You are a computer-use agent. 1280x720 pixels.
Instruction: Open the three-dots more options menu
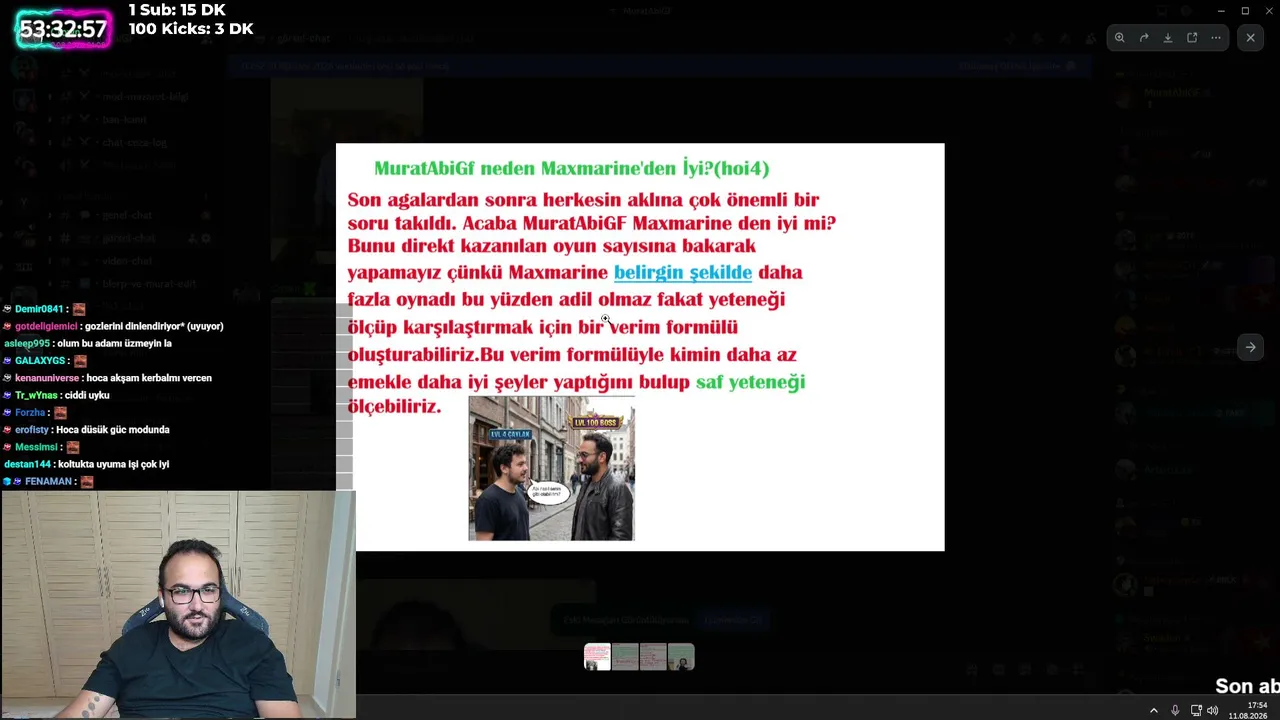tap(1216, 38)
